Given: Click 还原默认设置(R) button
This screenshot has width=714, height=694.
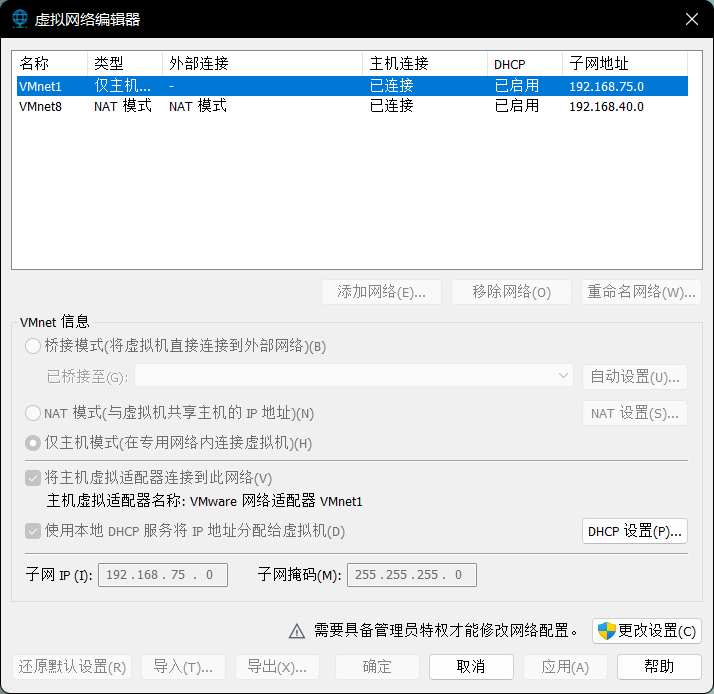Looking at the screenshot, I should (72, 667).
